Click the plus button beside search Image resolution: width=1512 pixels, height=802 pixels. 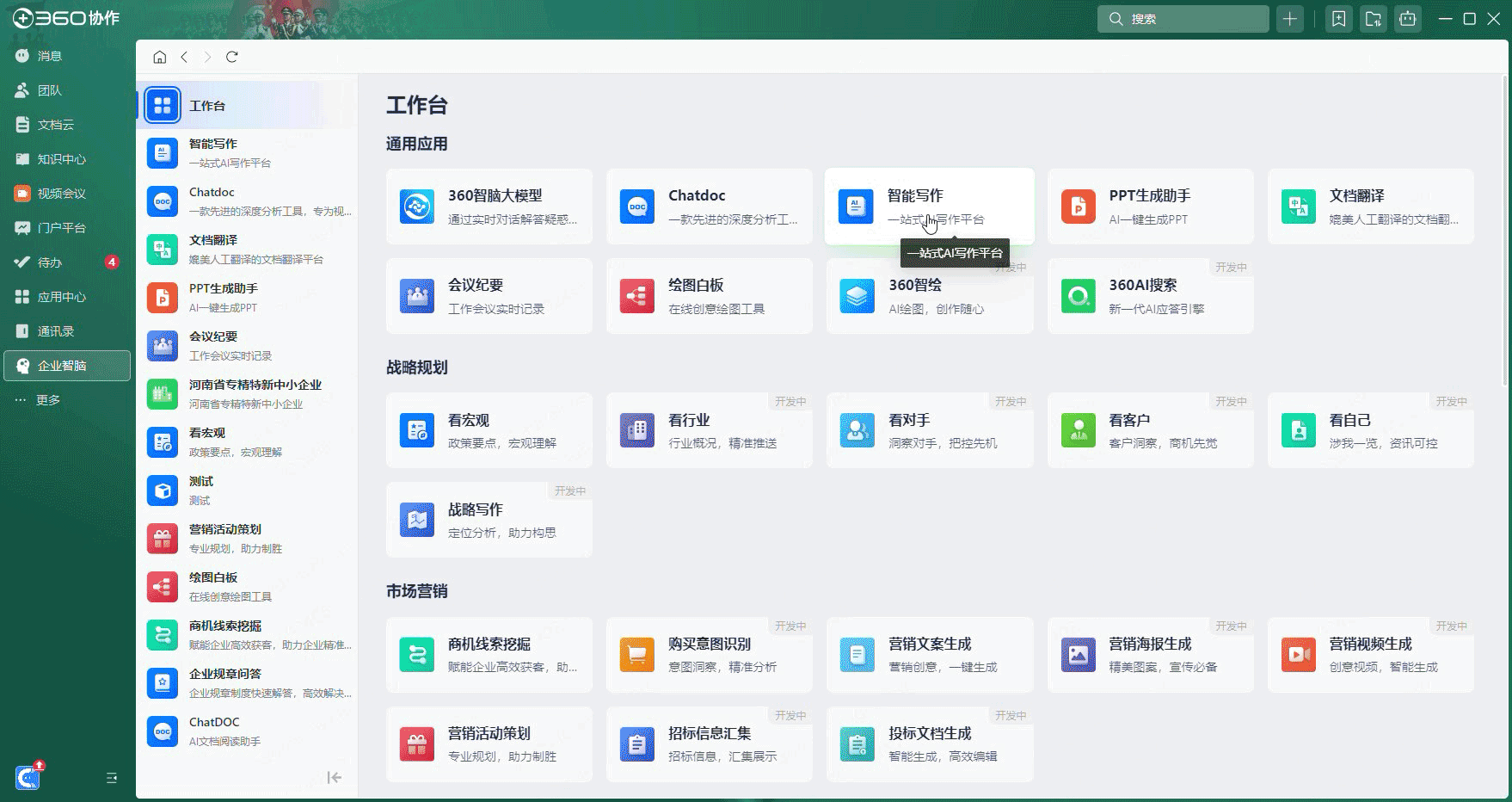pyautogui.click(x=1289, y=19)
